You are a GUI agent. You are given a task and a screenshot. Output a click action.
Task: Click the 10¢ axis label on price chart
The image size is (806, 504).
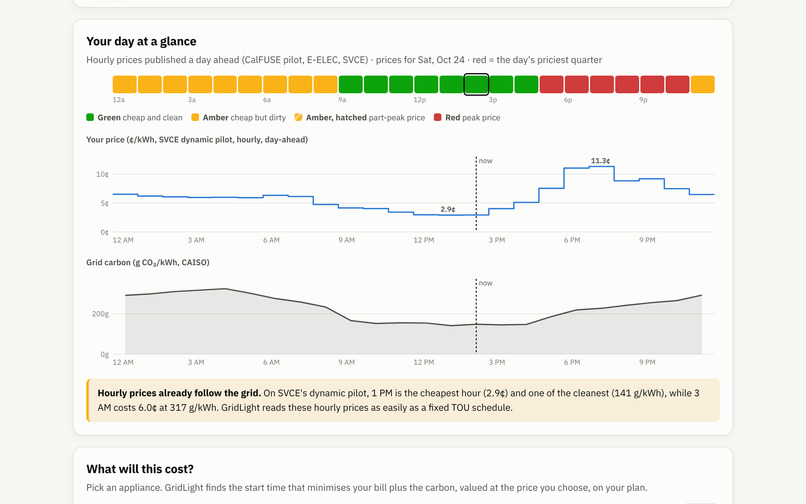click(x=102, y=174)
